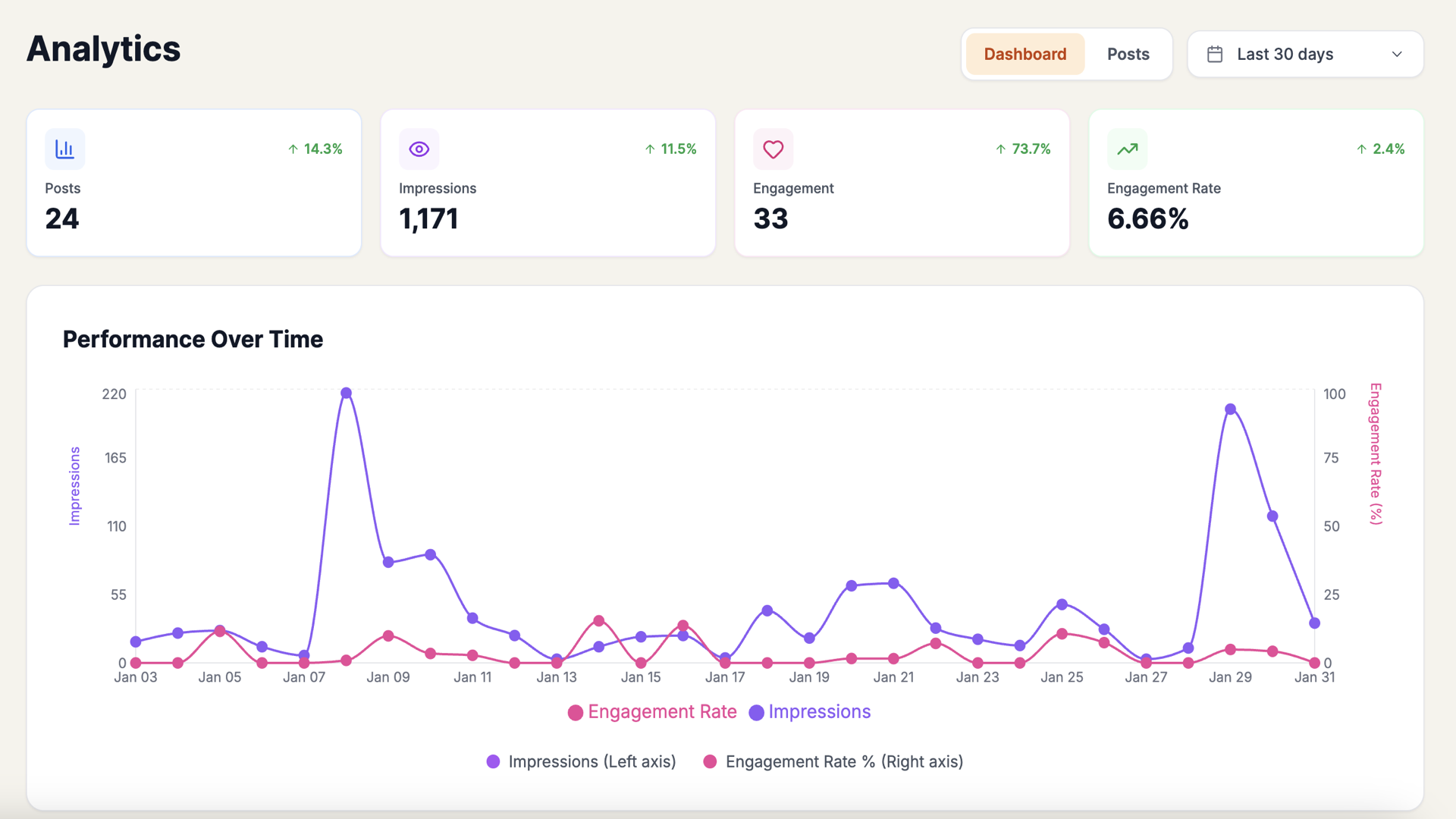
Task: Click the Posts bar chart icon
Action: pyautogui.click(x=64, y=149)
